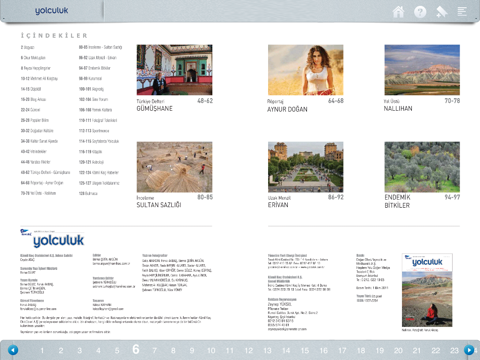
Task: Jump to page 8 in navigator
Action: pos(173,351)
